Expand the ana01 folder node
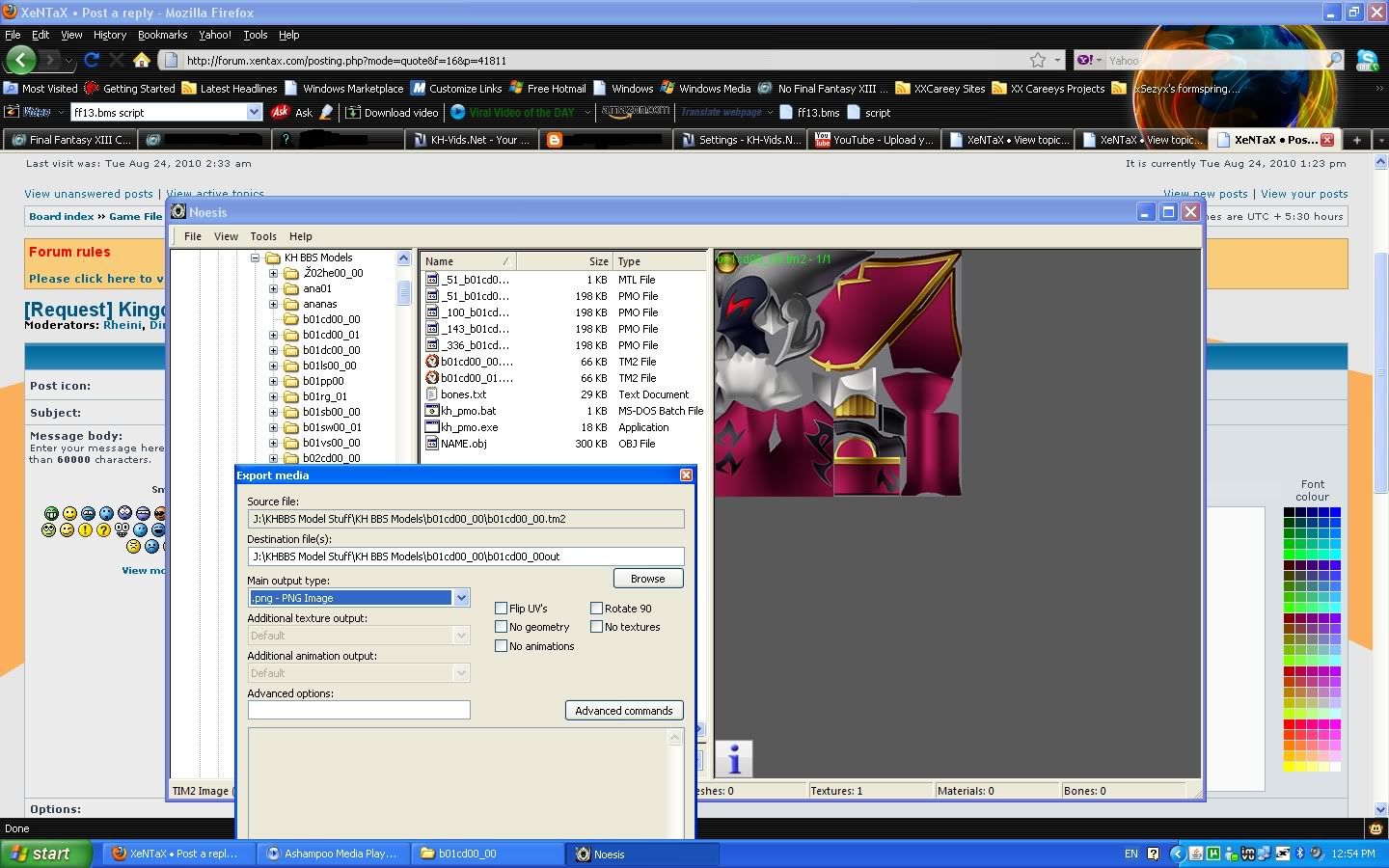 point(273,288)
